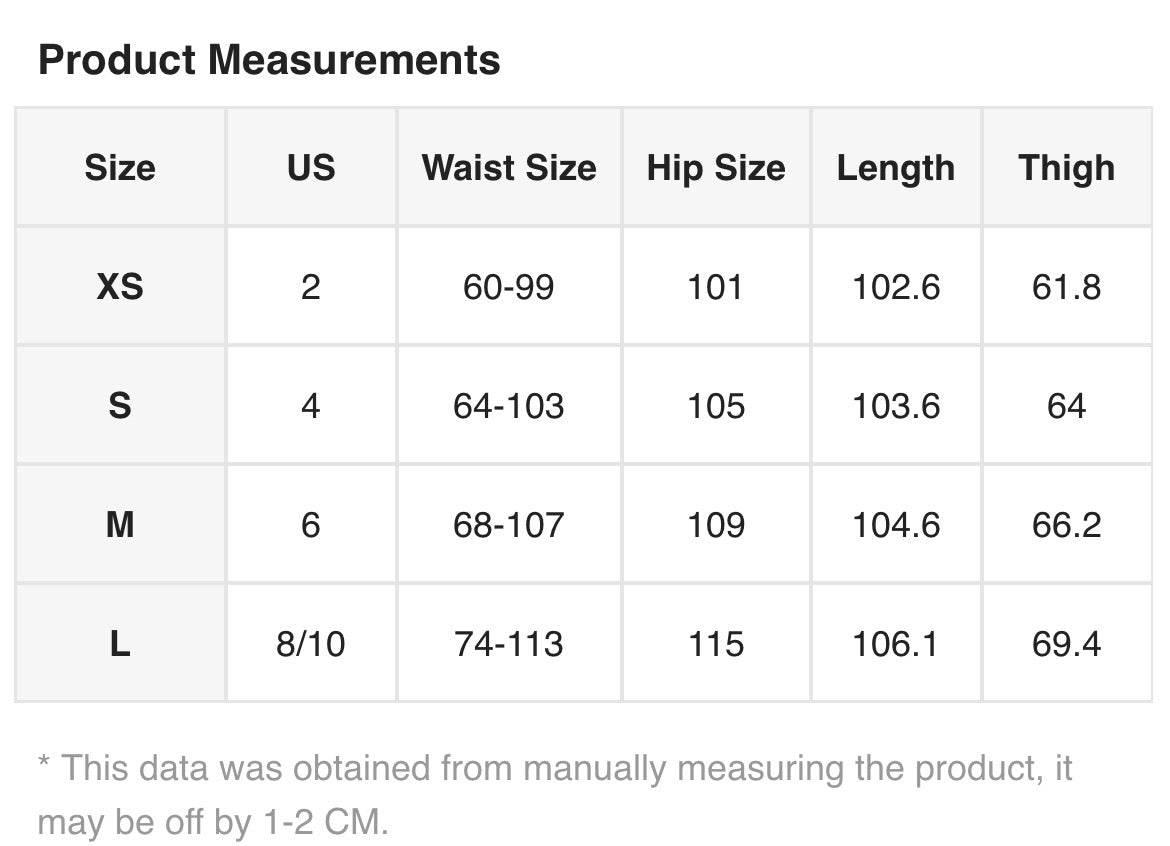Select the 66.2 thigh cell
Viewport: 1170px width, 846px height.
tap(1066, 525)
